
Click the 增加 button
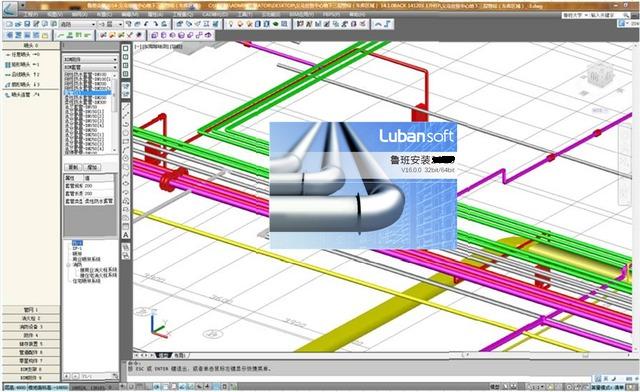pyautogui.click(x=92, y=167)
